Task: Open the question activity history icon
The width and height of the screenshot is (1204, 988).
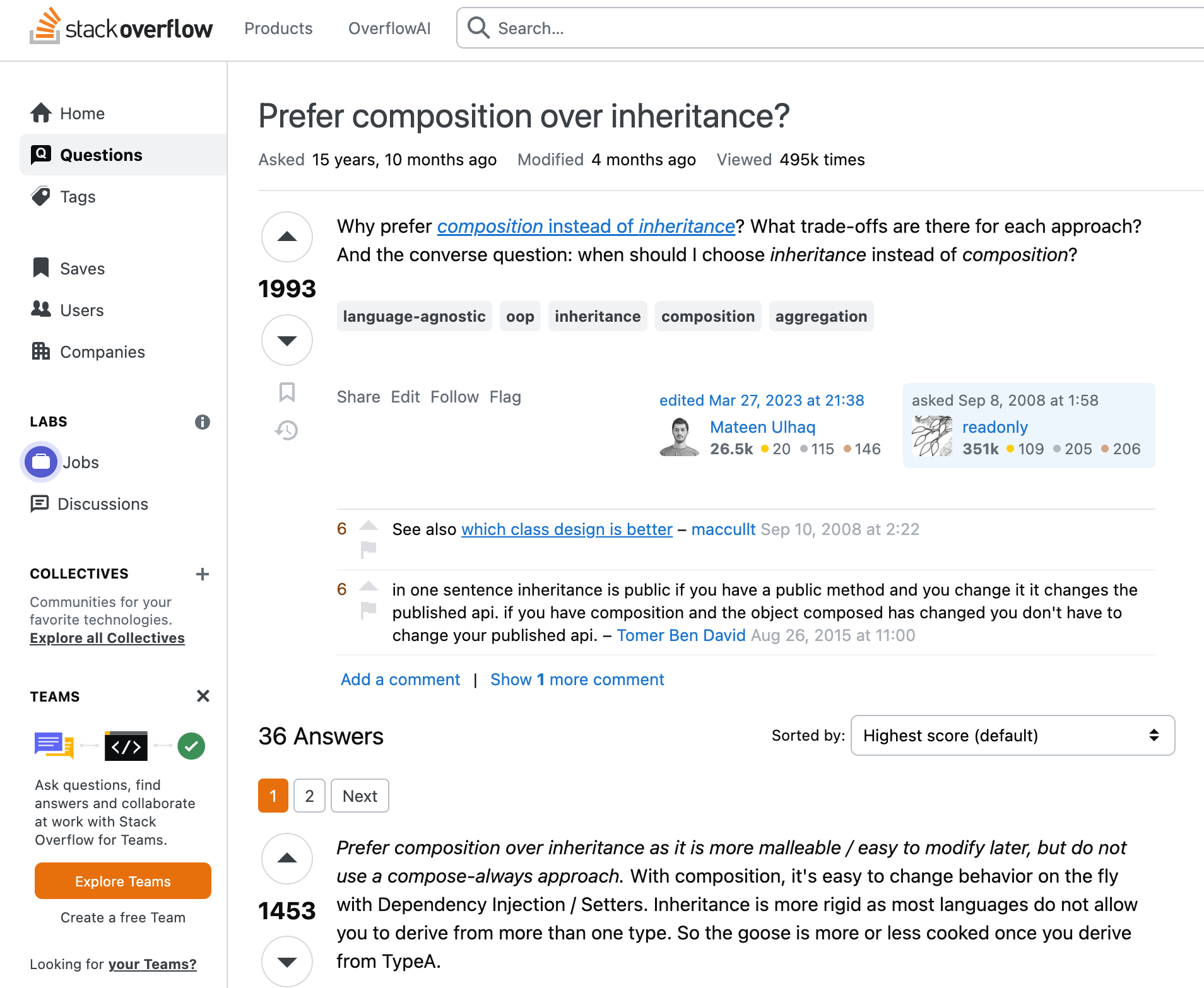Action: (287, 430)
